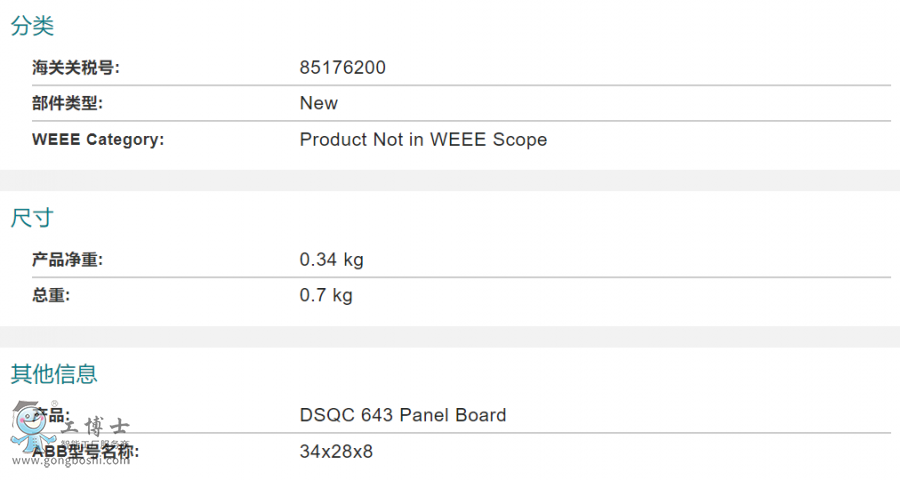
Task: Click the 海关关税号 label
Action: 76,68
